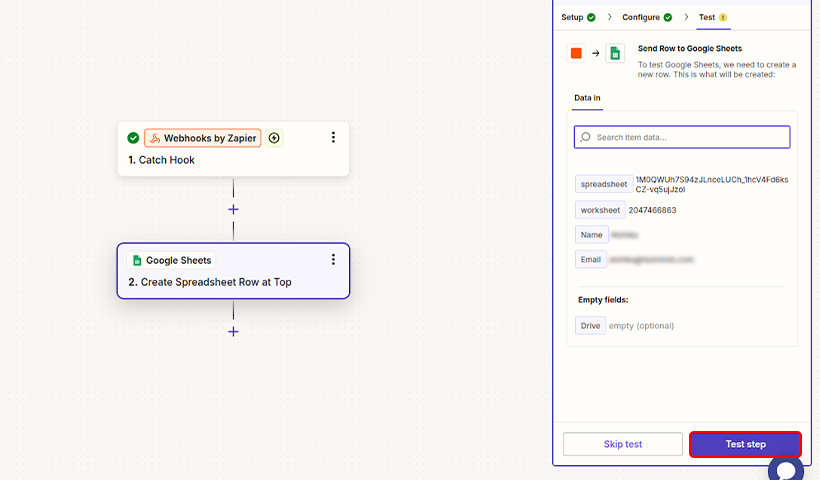Select the 1. Catch Hook step card
The image size is (820, 480).
pyautogui.click(x=233, y=149)
